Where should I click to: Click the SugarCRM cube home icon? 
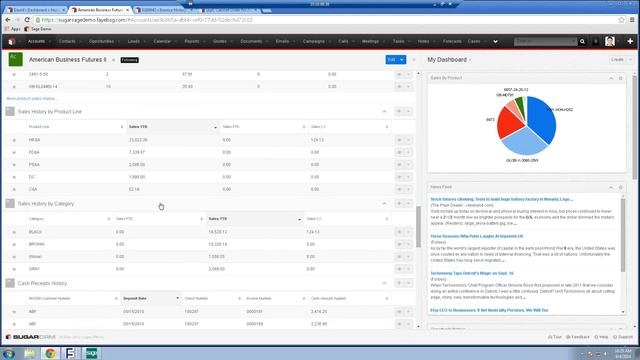[11, 41]
